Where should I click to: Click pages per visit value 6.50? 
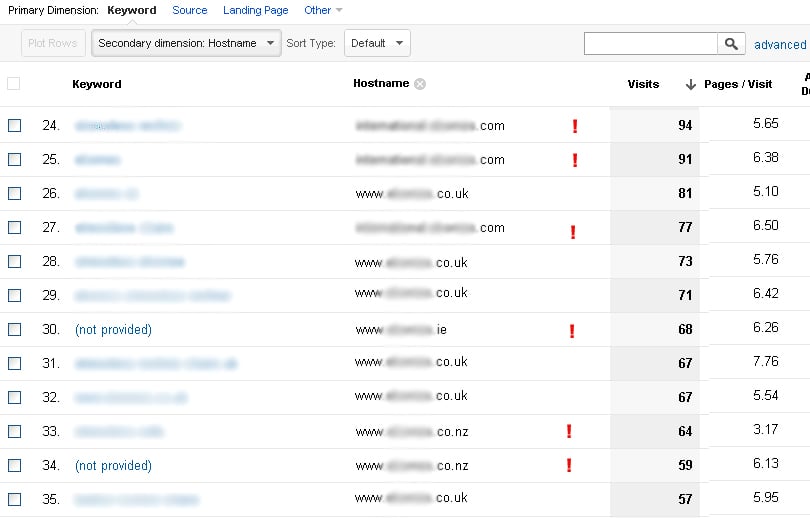[766, 226]
